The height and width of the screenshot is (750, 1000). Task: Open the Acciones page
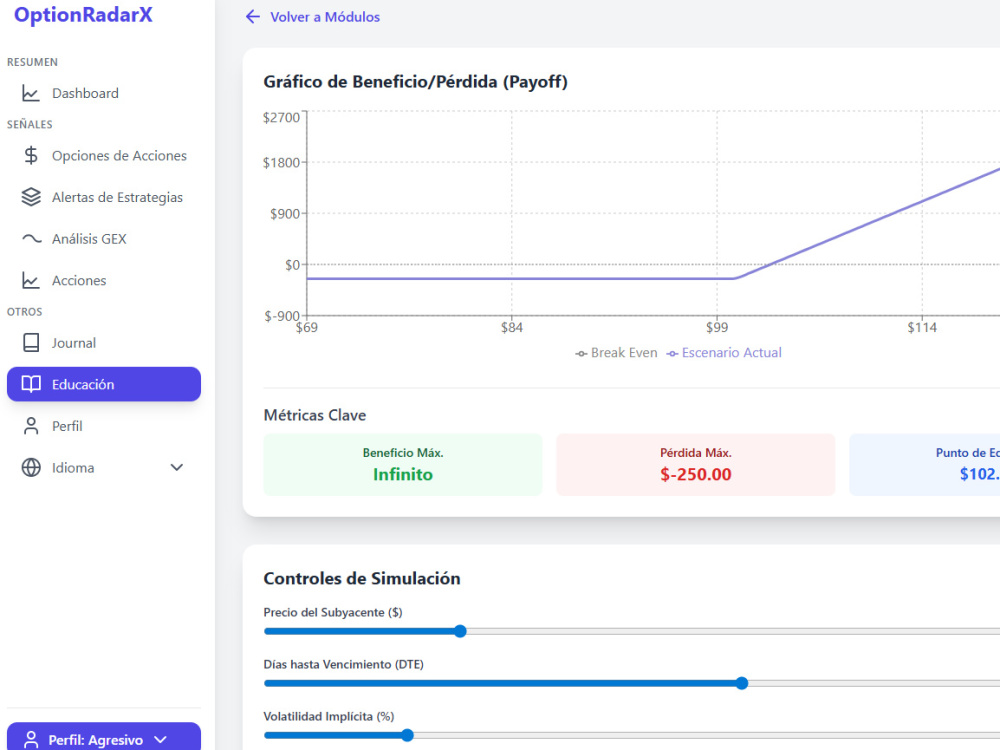click(x=104, y=280)
